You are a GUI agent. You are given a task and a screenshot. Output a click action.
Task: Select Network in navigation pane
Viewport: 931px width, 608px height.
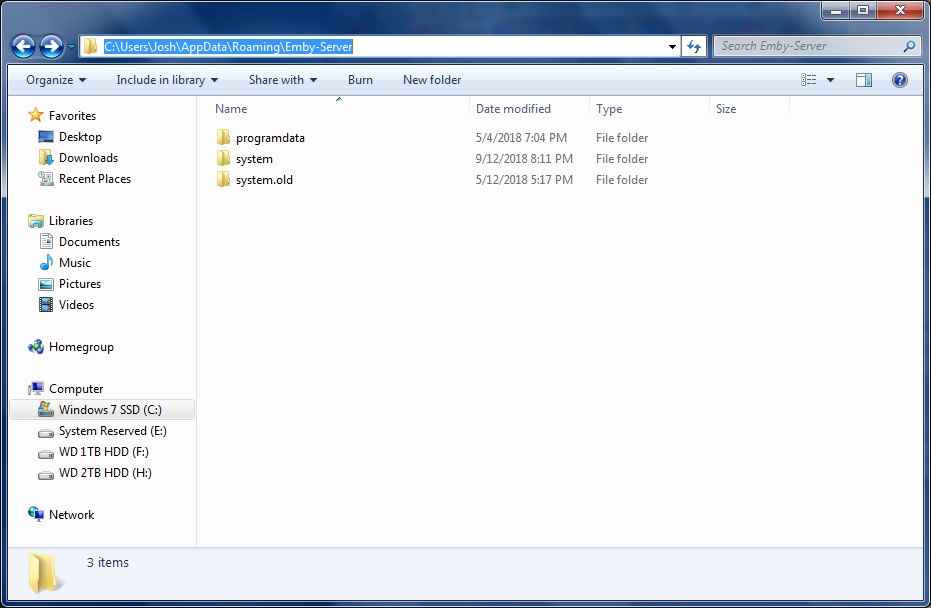(71, 515)
